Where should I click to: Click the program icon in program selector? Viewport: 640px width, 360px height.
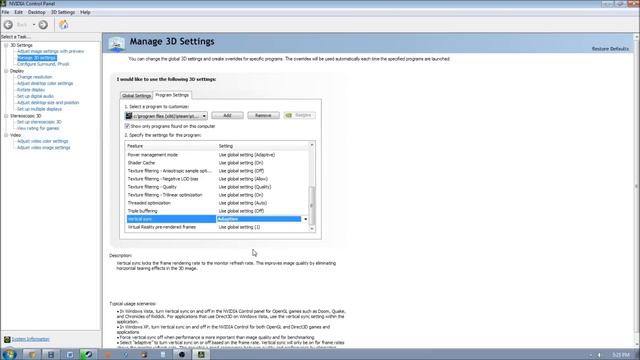click(x=129, y=116)
